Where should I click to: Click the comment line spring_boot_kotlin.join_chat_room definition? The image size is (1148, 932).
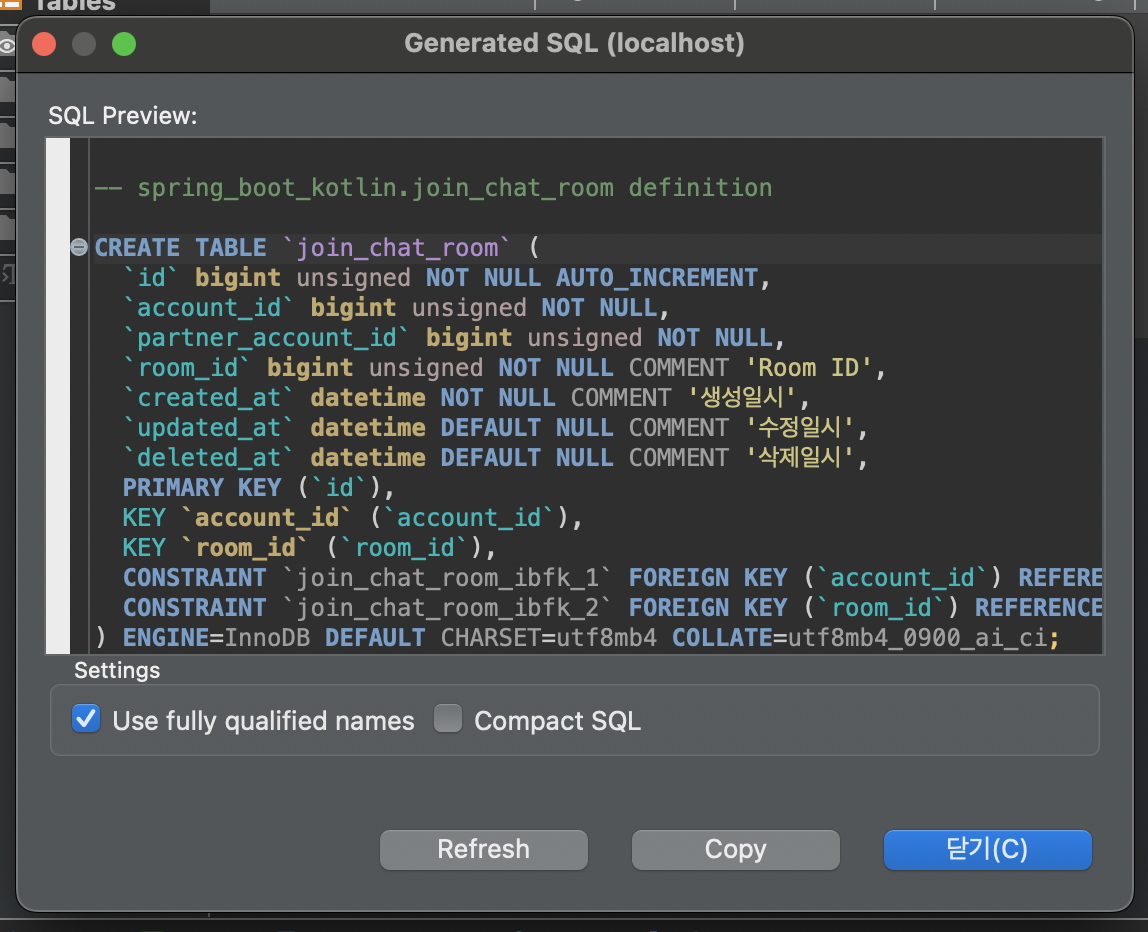(x=433, y=188)
